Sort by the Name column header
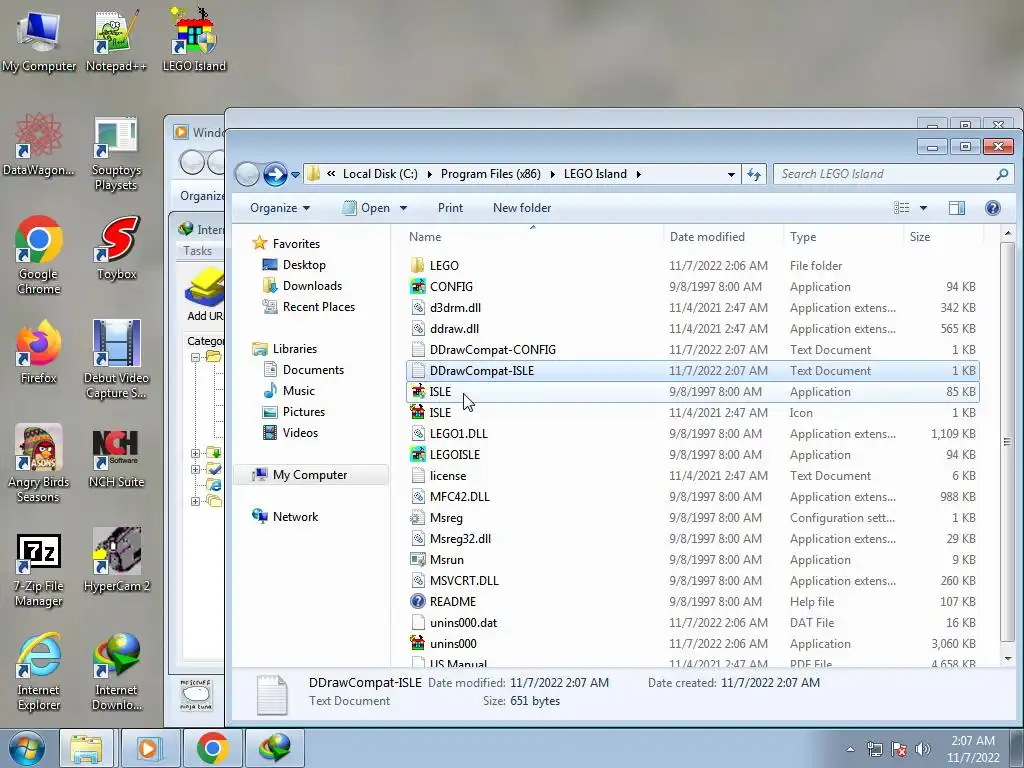1024x768 pixels. coord(533,237)
